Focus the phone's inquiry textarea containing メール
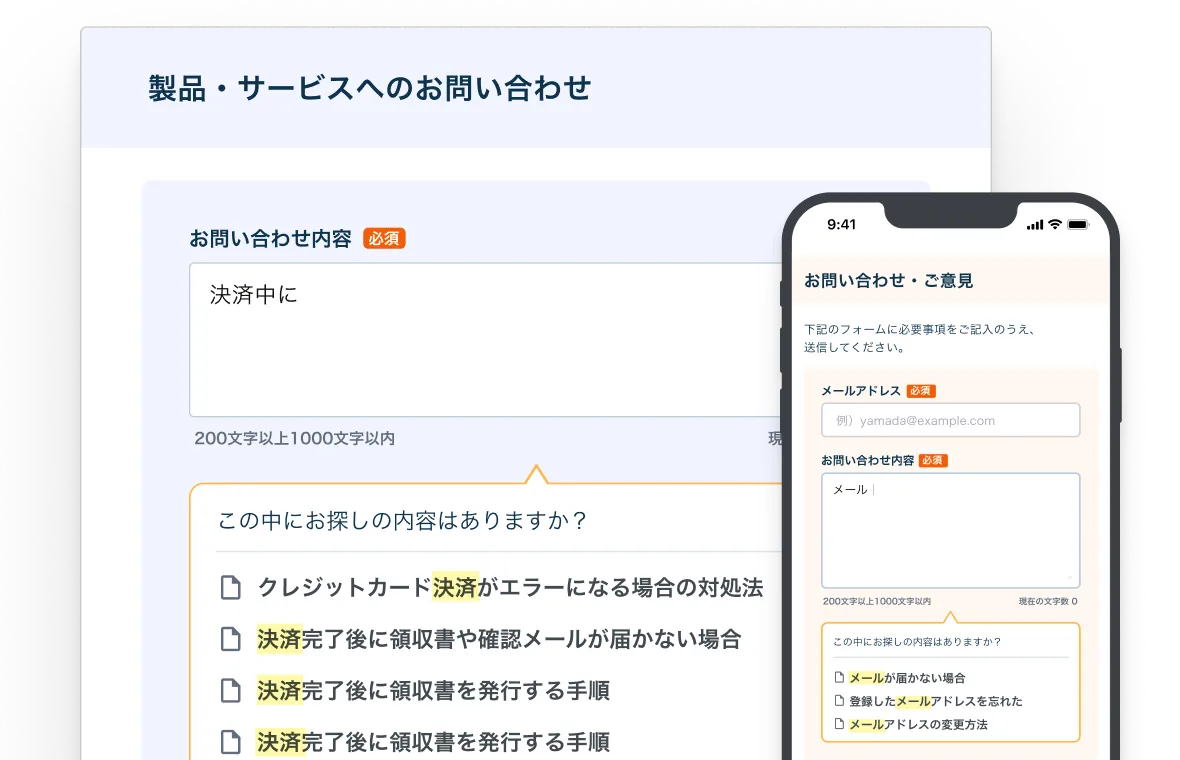The width and height of the screenshot is (1180, 760). [x=950, y=530]
